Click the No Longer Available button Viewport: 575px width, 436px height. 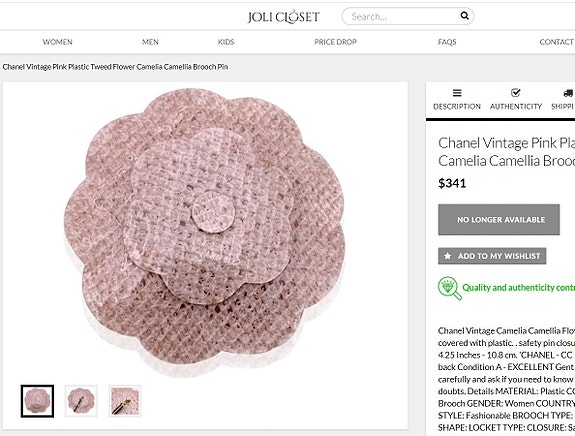[x=499, y=220]
